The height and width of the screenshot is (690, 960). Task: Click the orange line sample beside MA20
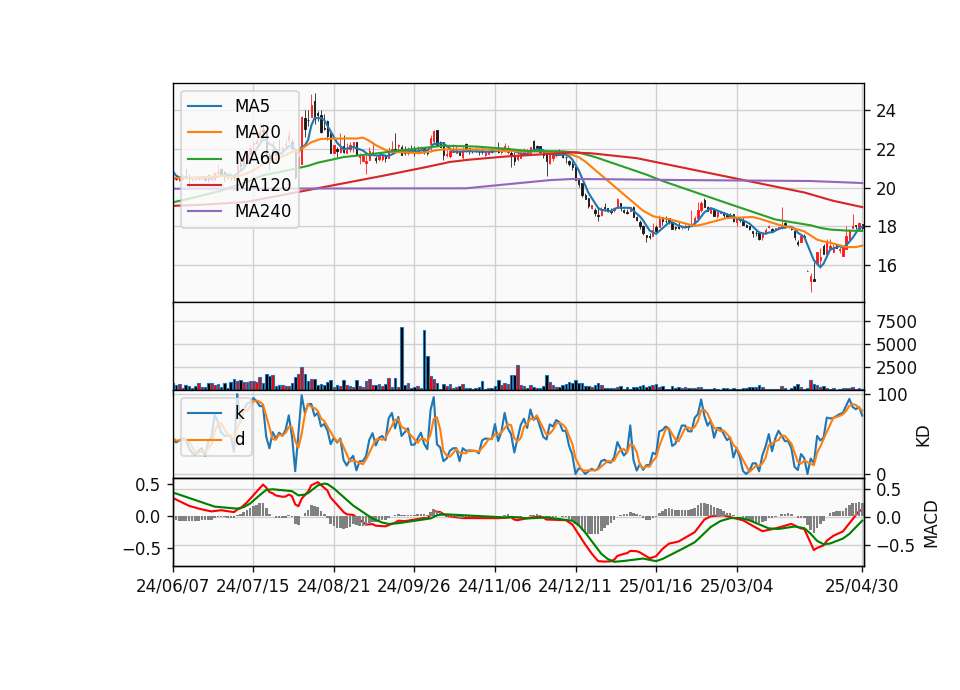click(x=204, y=132)
